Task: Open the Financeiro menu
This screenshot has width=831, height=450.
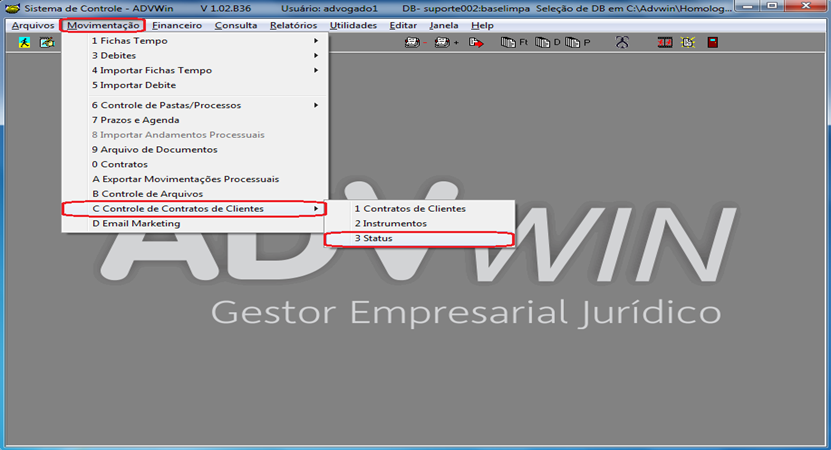Action: click(x=176, y=25)
